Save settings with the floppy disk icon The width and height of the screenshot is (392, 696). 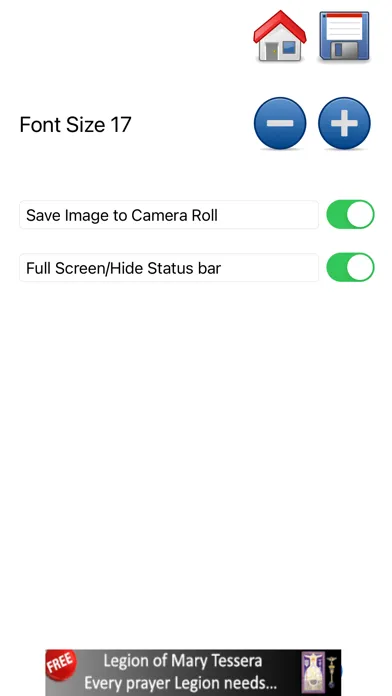pyautogui.click(x=344, y=36)
